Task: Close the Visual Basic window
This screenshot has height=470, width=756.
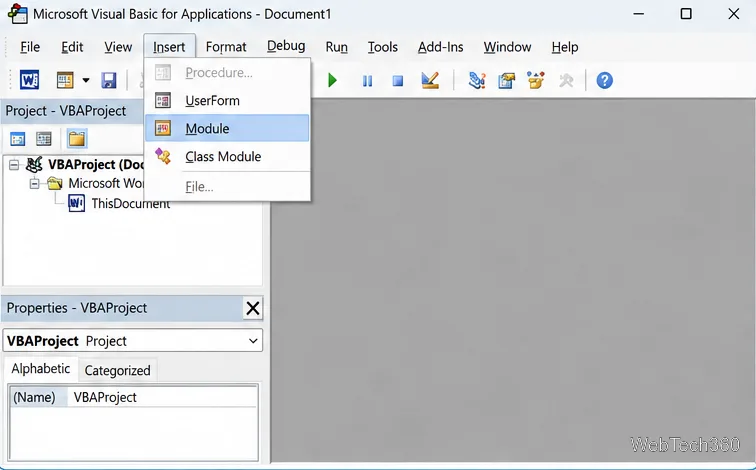Action: (733, 14)
